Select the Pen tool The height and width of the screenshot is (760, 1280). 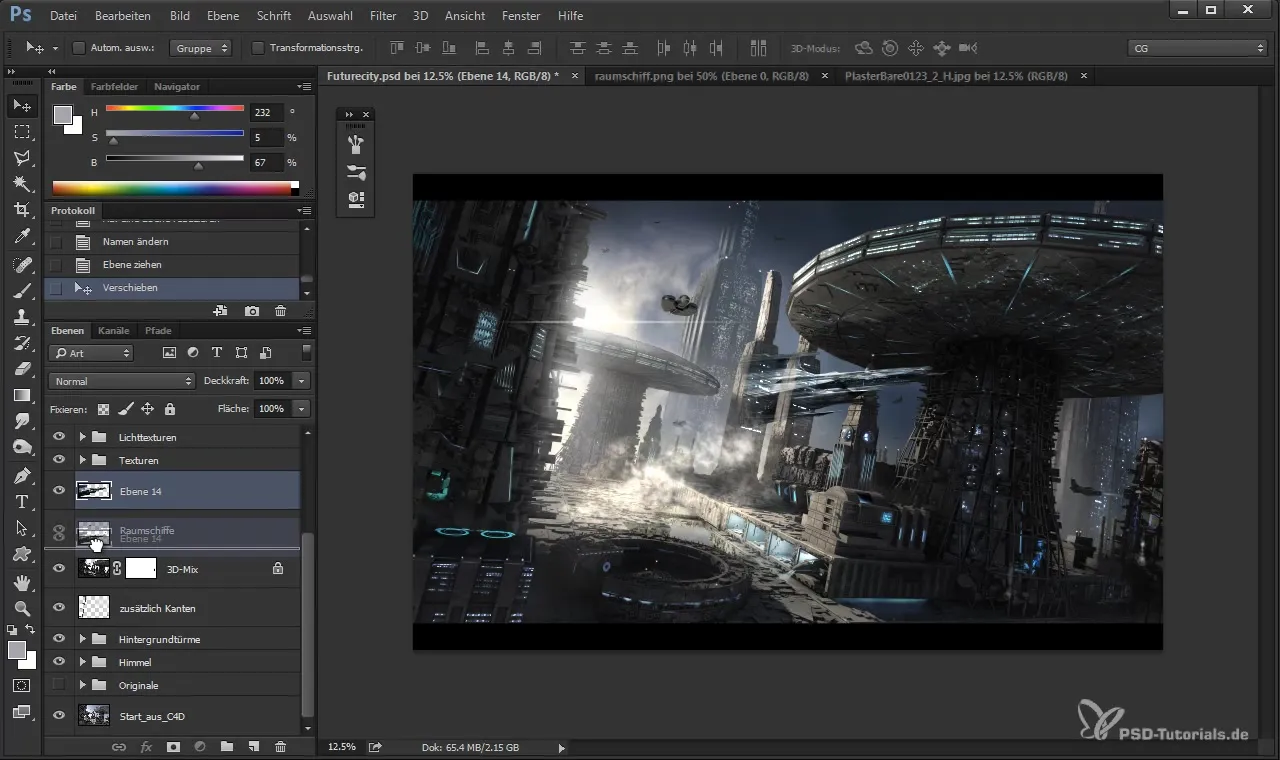[x=22, y=475]
